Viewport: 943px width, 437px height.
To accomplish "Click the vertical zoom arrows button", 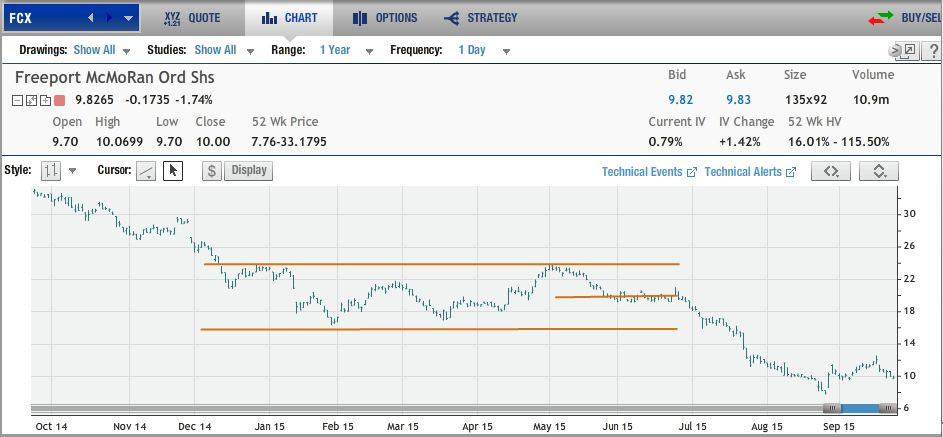I will point(879,171).
